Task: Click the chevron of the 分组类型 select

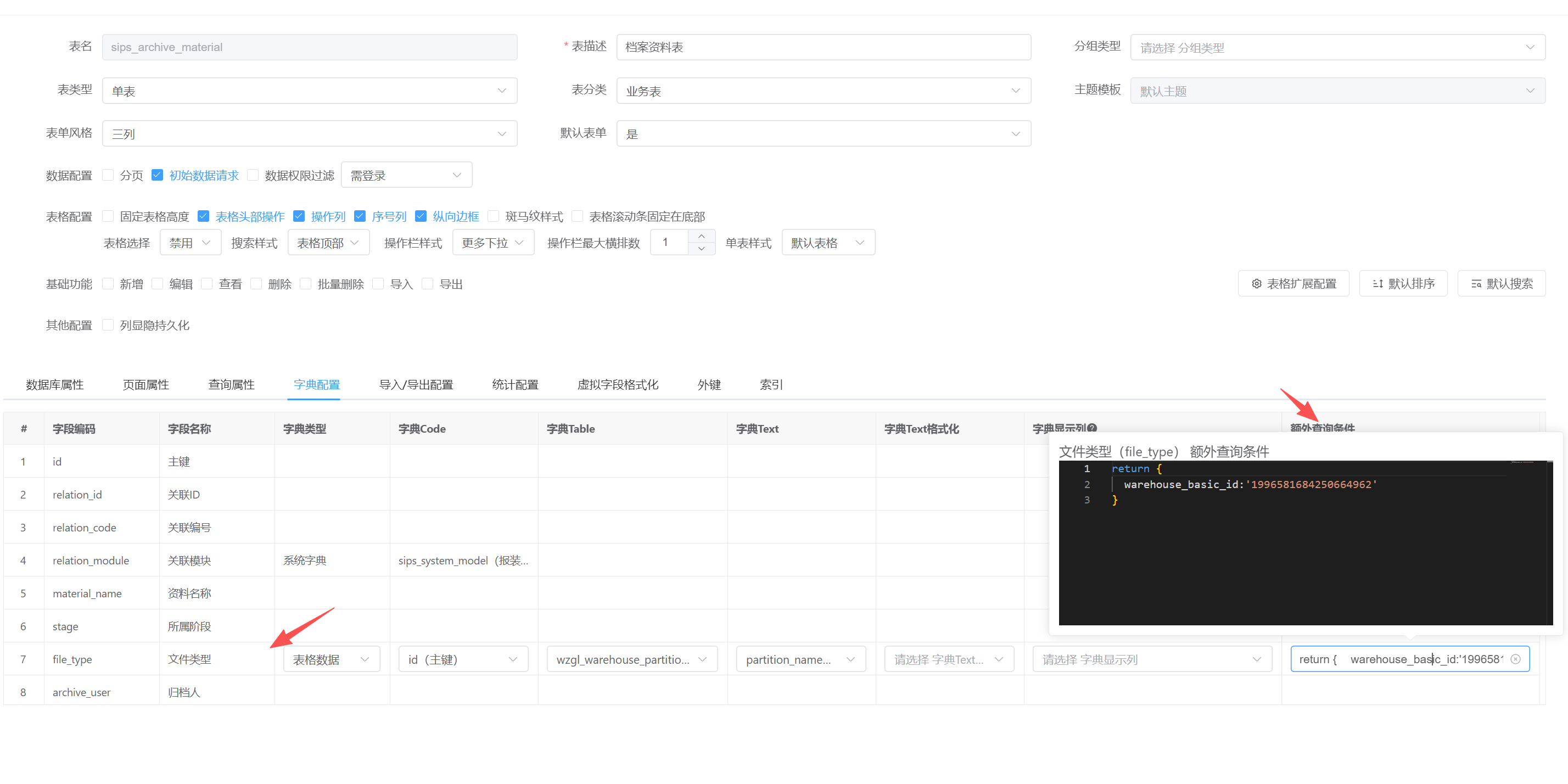Action: [1530, 47]
